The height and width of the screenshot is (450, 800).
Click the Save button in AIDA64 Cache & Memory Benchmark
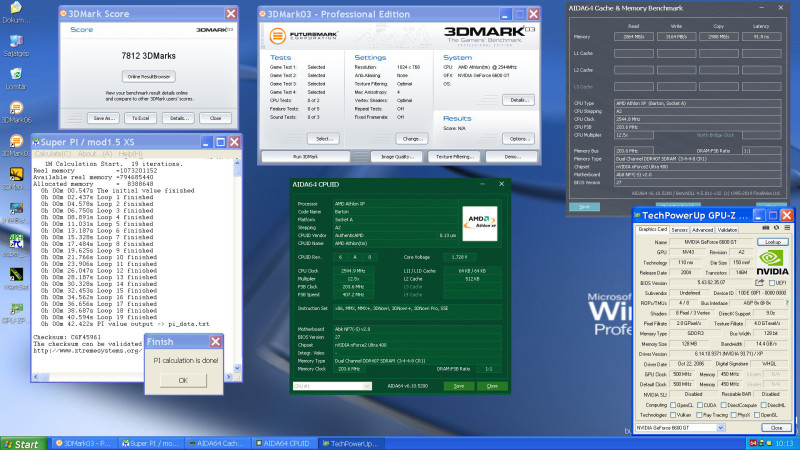point(584,207)
